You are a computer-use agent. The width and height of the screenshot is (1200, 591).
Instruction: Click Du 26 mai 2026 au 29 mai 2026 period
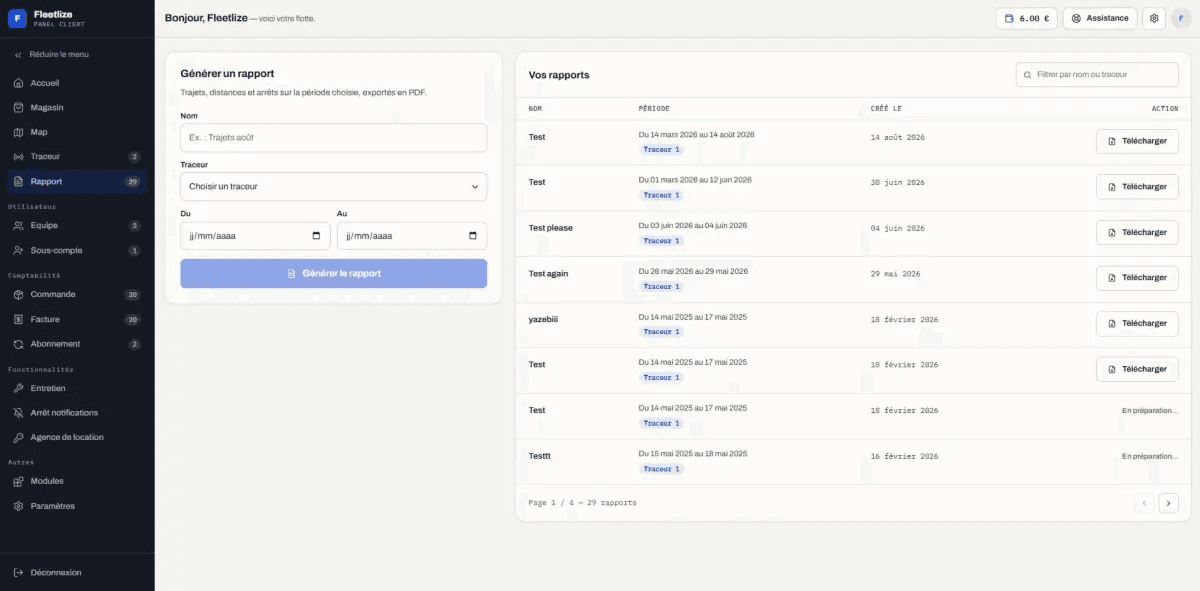coord(693,271)
